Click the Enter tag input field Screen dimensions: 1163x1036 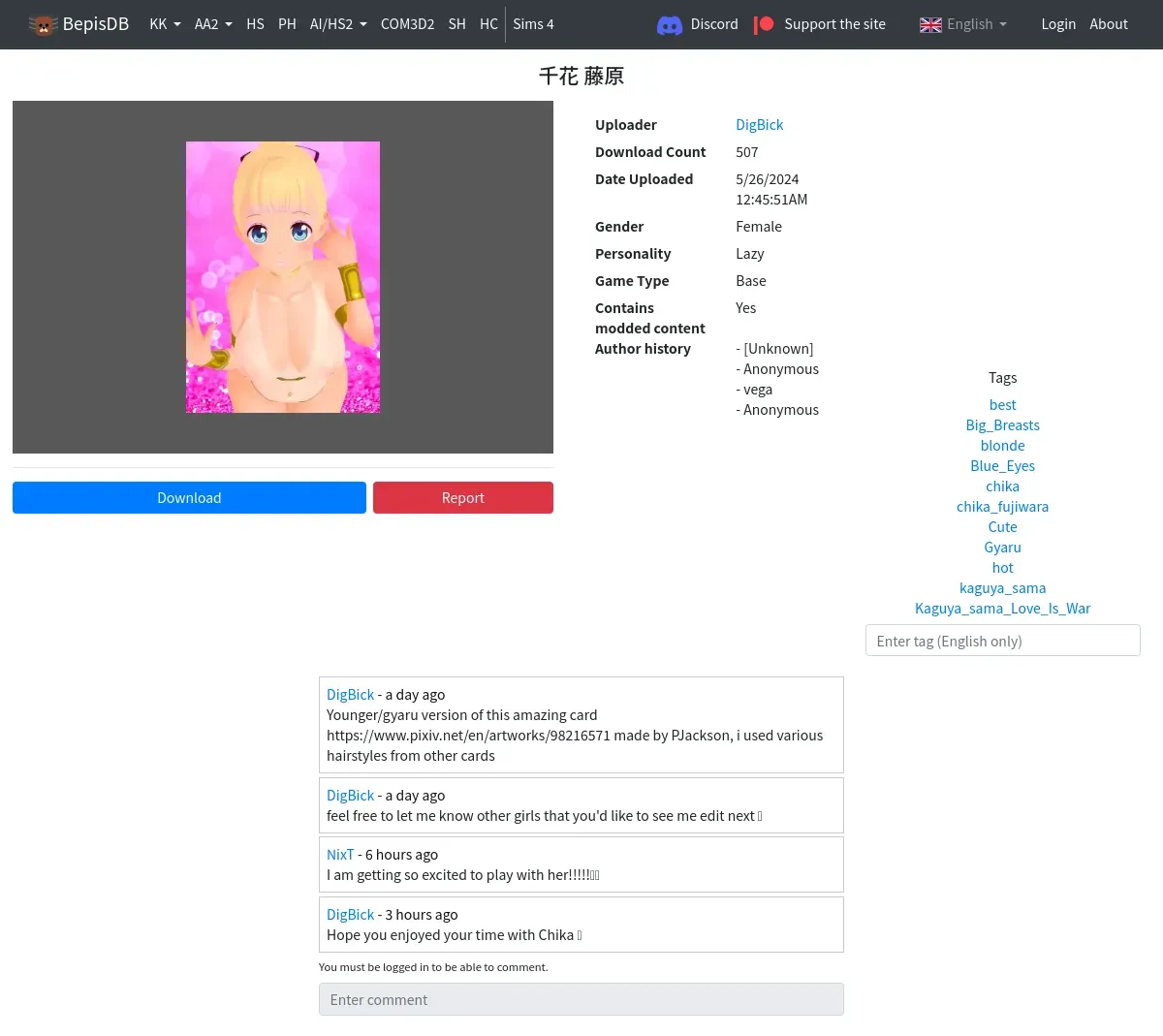point(1002,641)
